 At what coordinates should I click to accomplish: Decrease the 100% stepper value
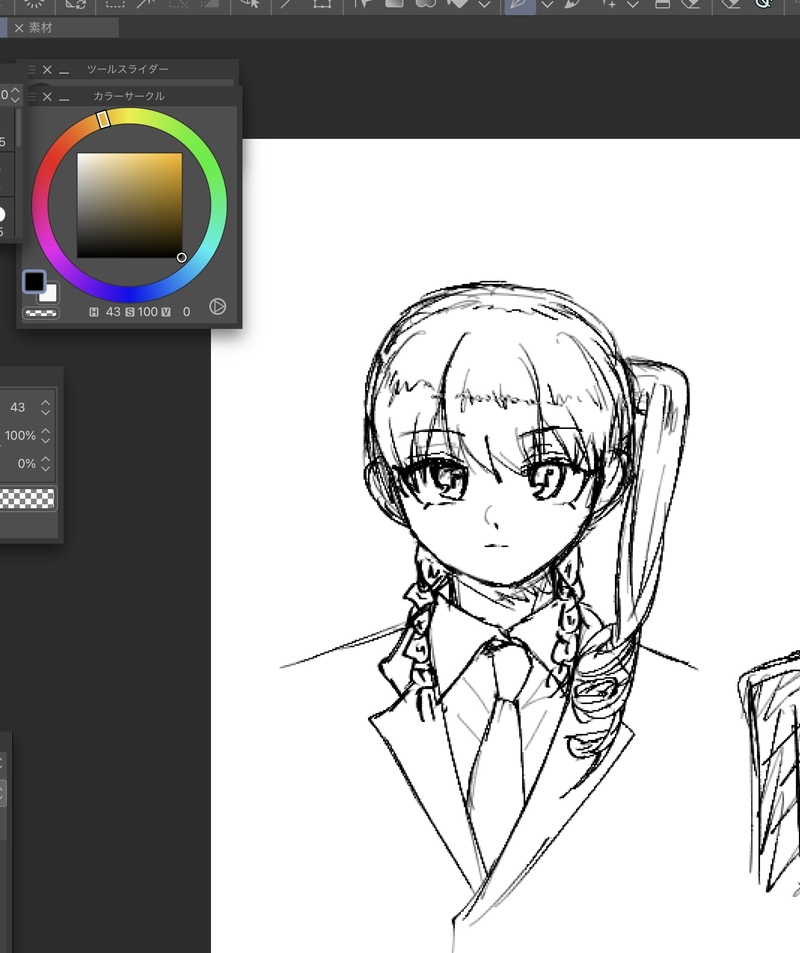(x=46, y=441)
